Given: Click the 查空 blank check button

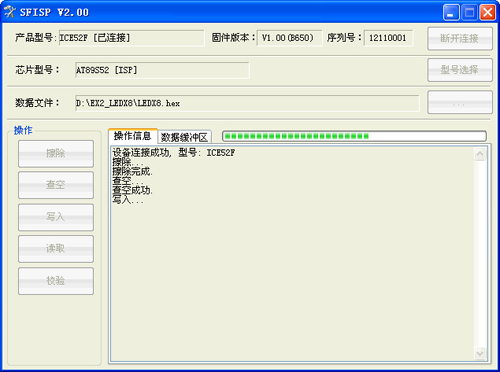Looking at the screenshot, I should [56, 185].
